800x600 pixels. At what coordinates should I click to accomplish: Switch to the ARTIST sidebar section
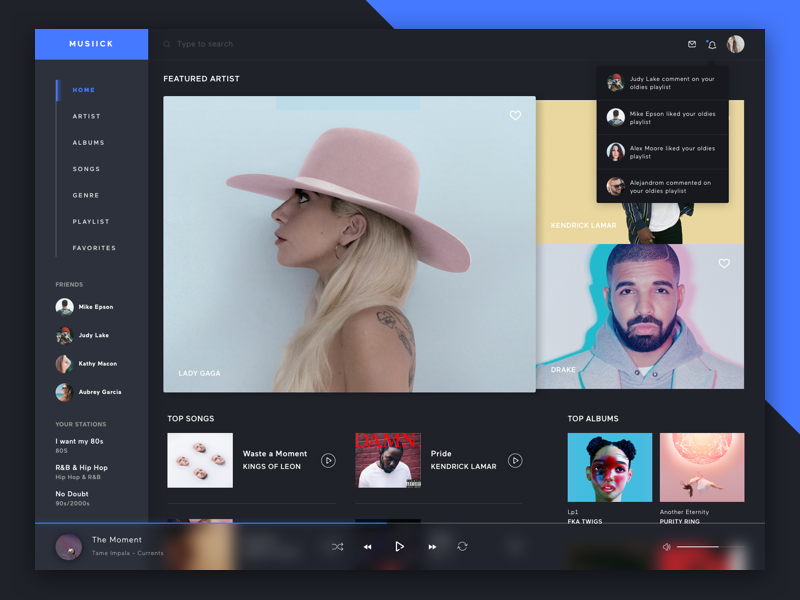click(x=87, y=116)
